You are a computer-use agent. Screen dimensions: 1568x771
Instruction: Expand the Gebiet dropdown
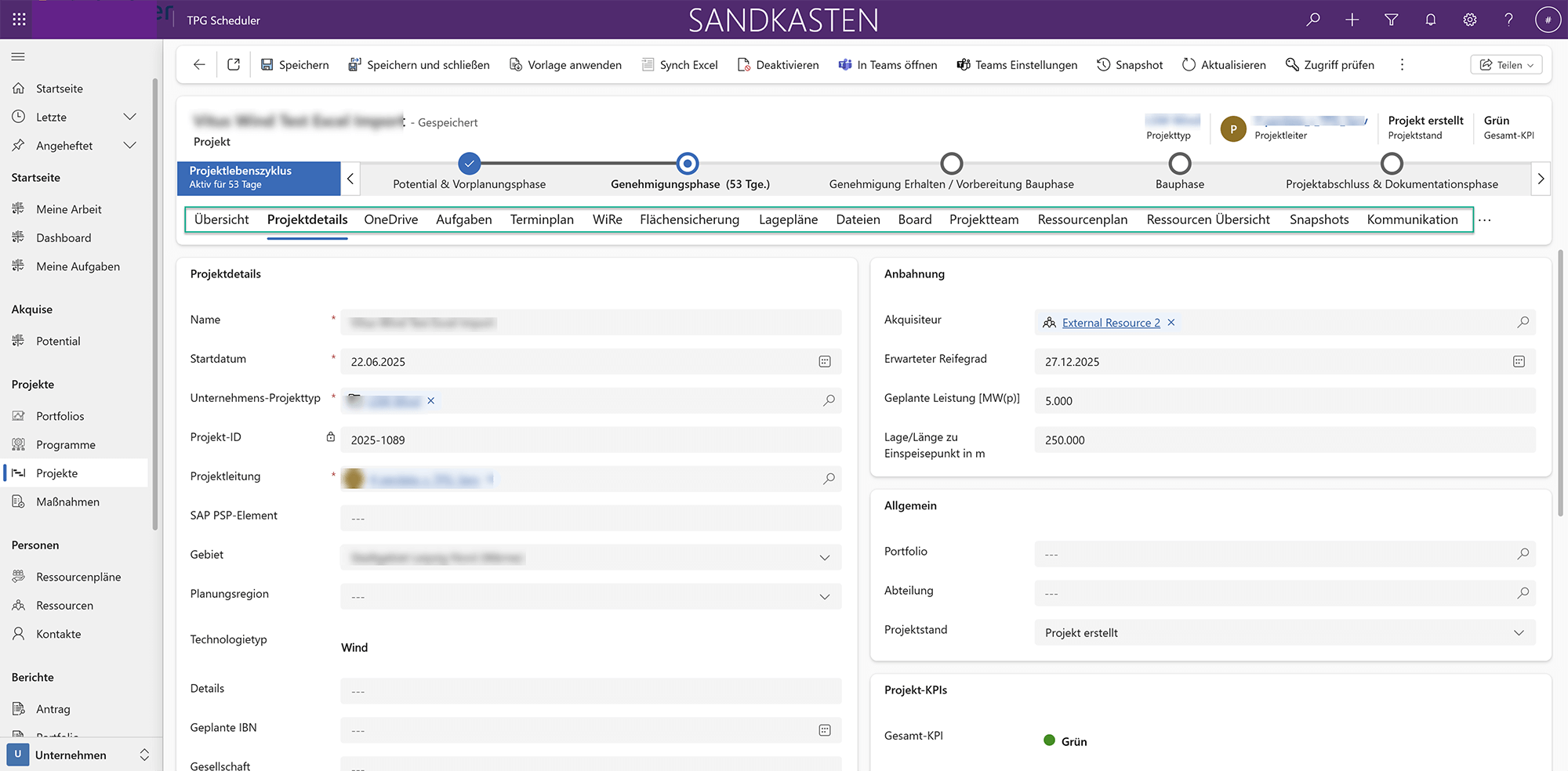pyautogui.click(x=825, y=557)
